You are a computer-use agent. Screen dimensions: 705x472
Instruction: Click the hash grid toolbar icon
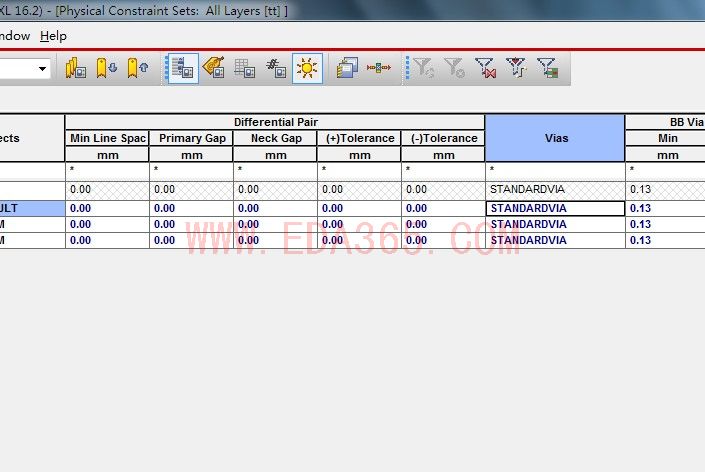click(x=275, y=68)
